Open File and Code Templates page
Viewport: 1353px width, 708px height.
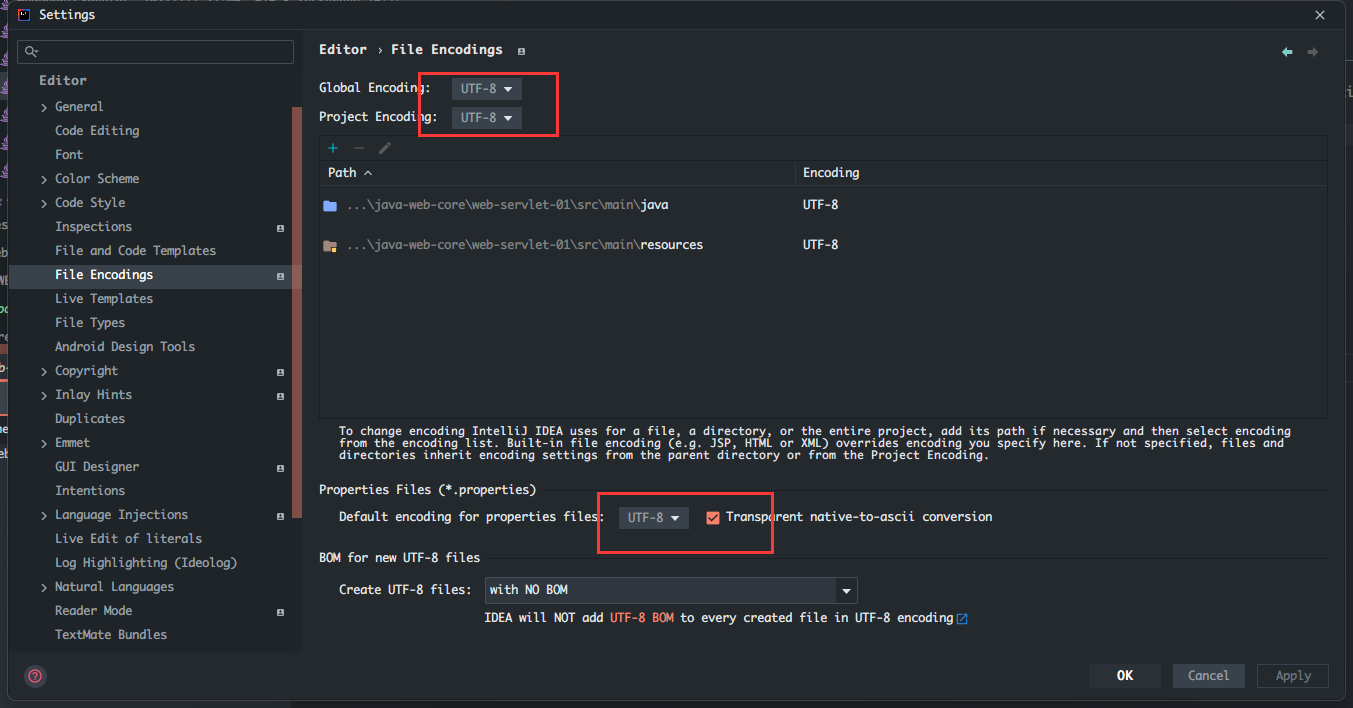[x=135, y=250]
